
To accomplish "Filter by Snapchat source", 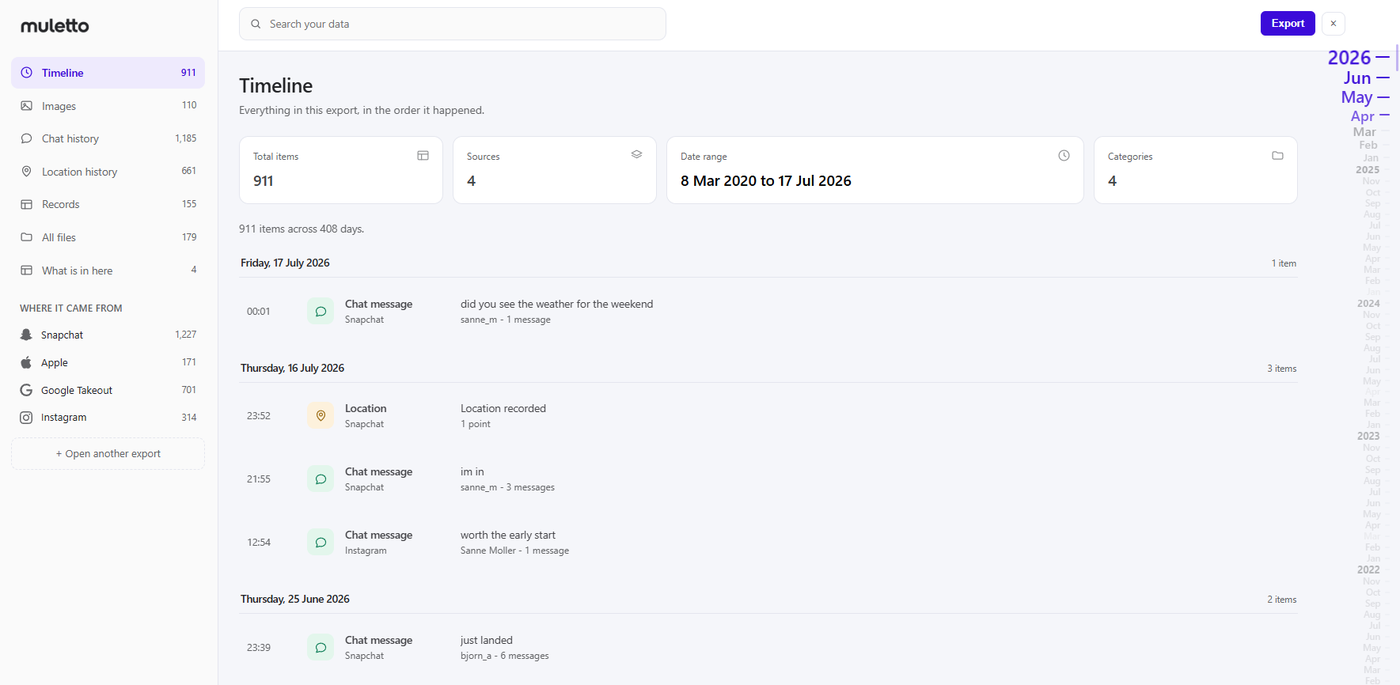I will (108, 335).
